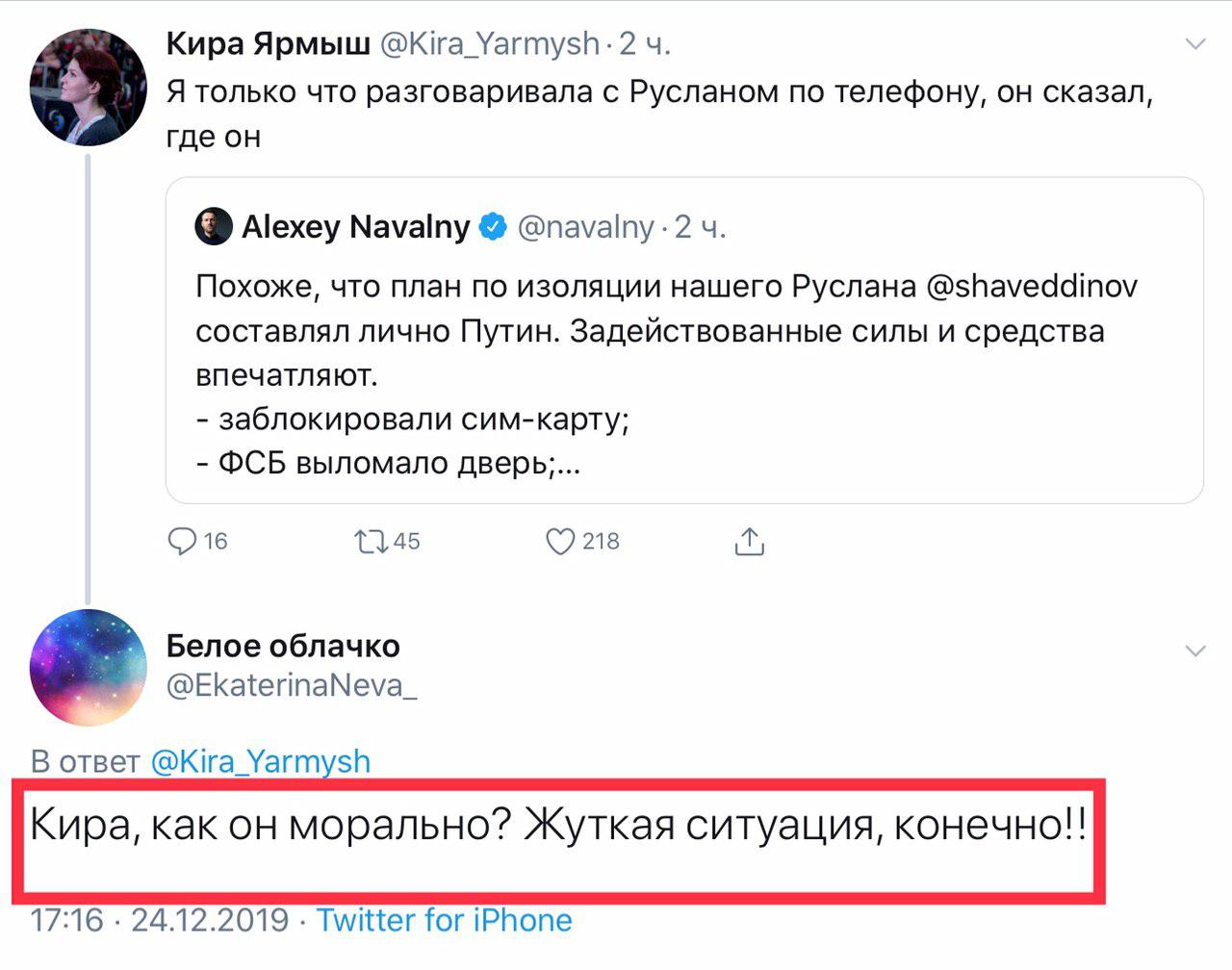This screenshot has width=1232, height=970.
Task: Click the @navalny handle
Action: point(585,227)
